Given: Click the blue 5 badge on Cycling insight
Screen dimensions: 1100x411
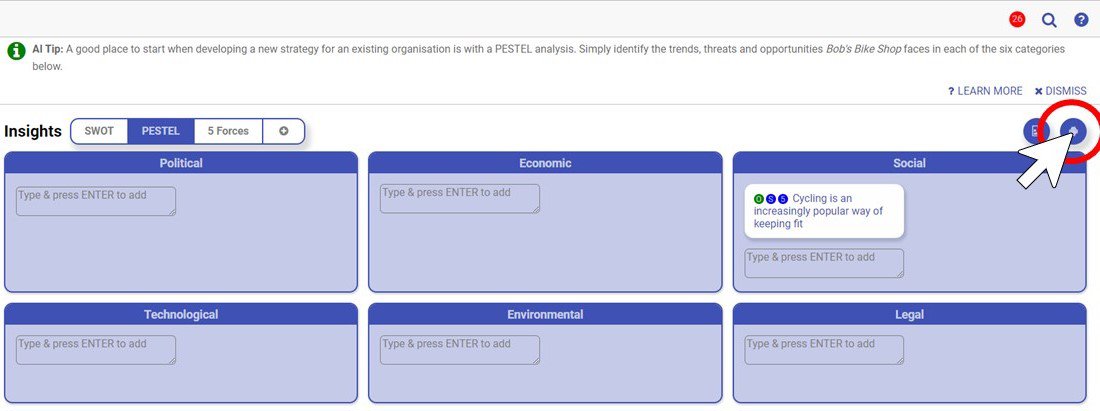Looking at the screenshot, I should tap(783, 199).
